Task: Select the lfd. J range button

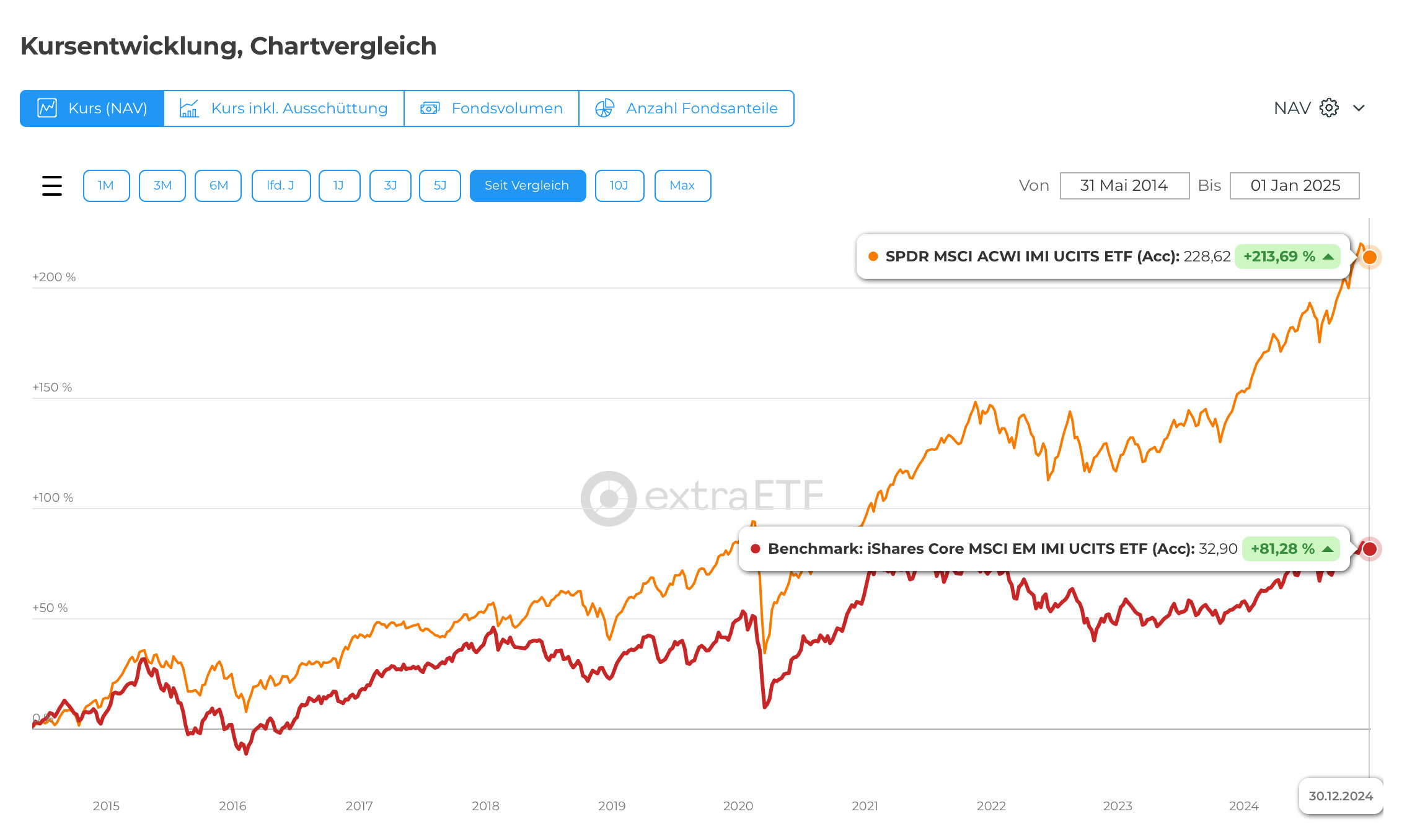Action: [281, 185]
